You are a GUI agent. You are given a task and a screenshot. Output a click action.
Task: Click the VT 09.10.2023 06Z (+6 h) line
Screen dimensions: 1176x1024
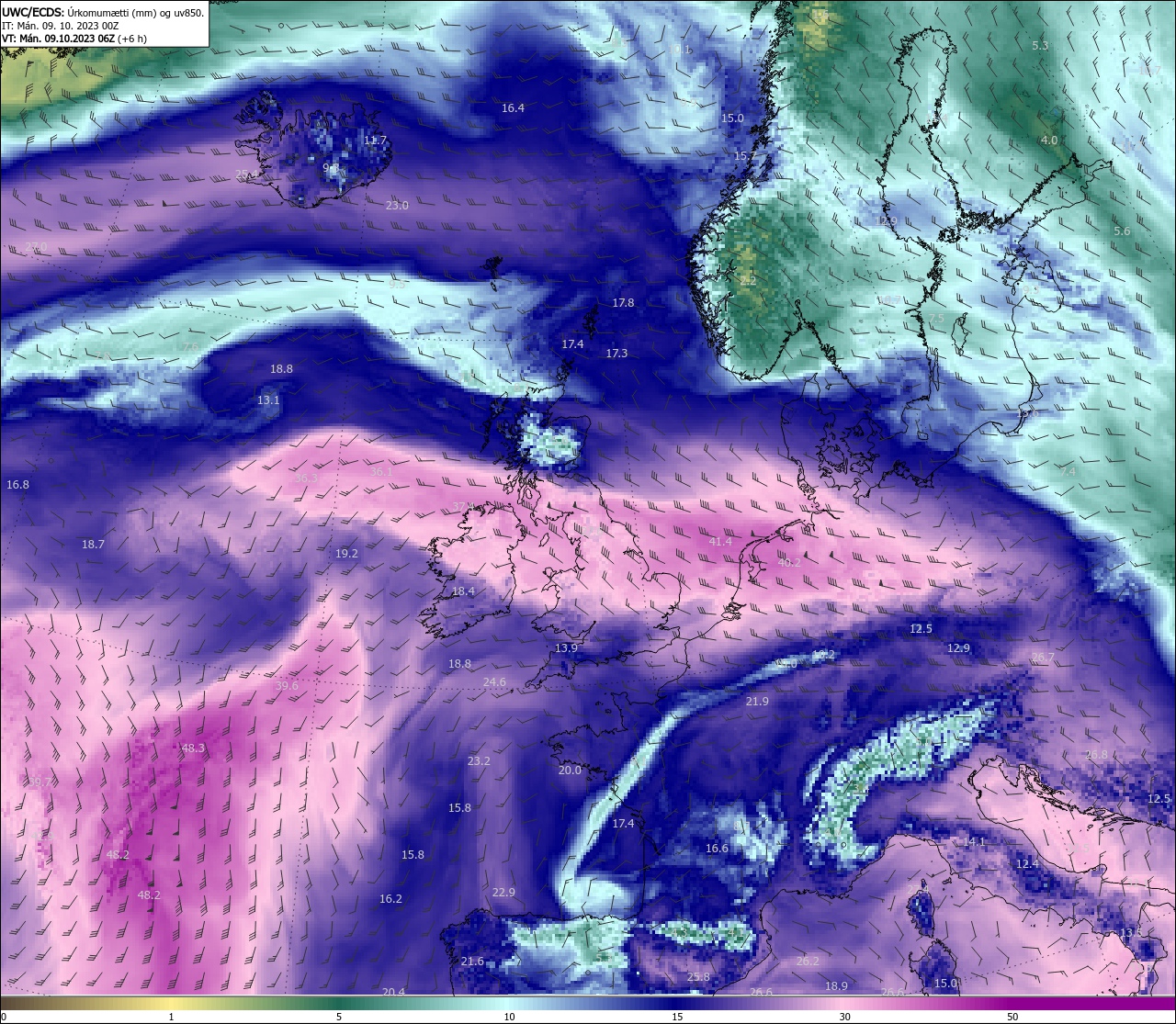(x=74, y=39)
